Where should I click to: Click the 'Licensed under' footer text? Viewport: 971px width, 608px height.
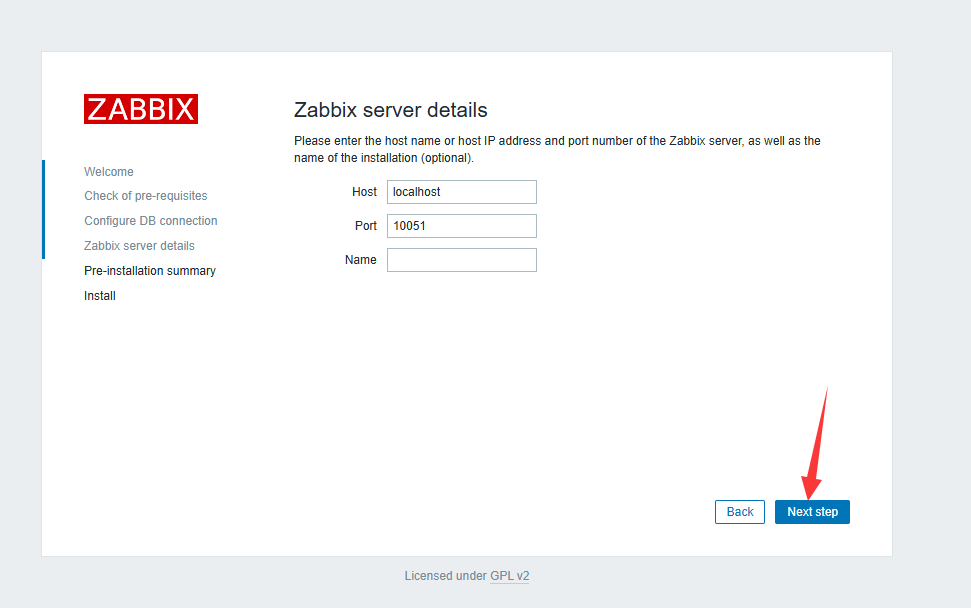[446, 576]
